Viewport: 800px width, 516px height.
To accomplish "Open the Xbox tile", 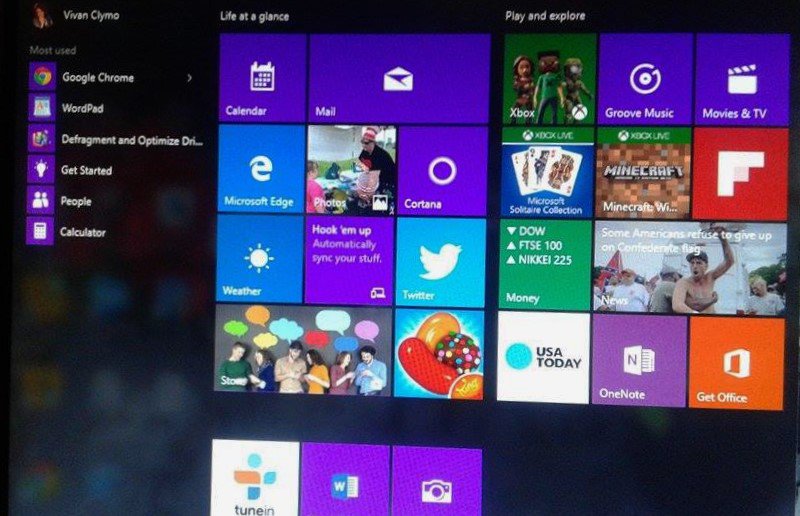I will (x=549, y=79).
